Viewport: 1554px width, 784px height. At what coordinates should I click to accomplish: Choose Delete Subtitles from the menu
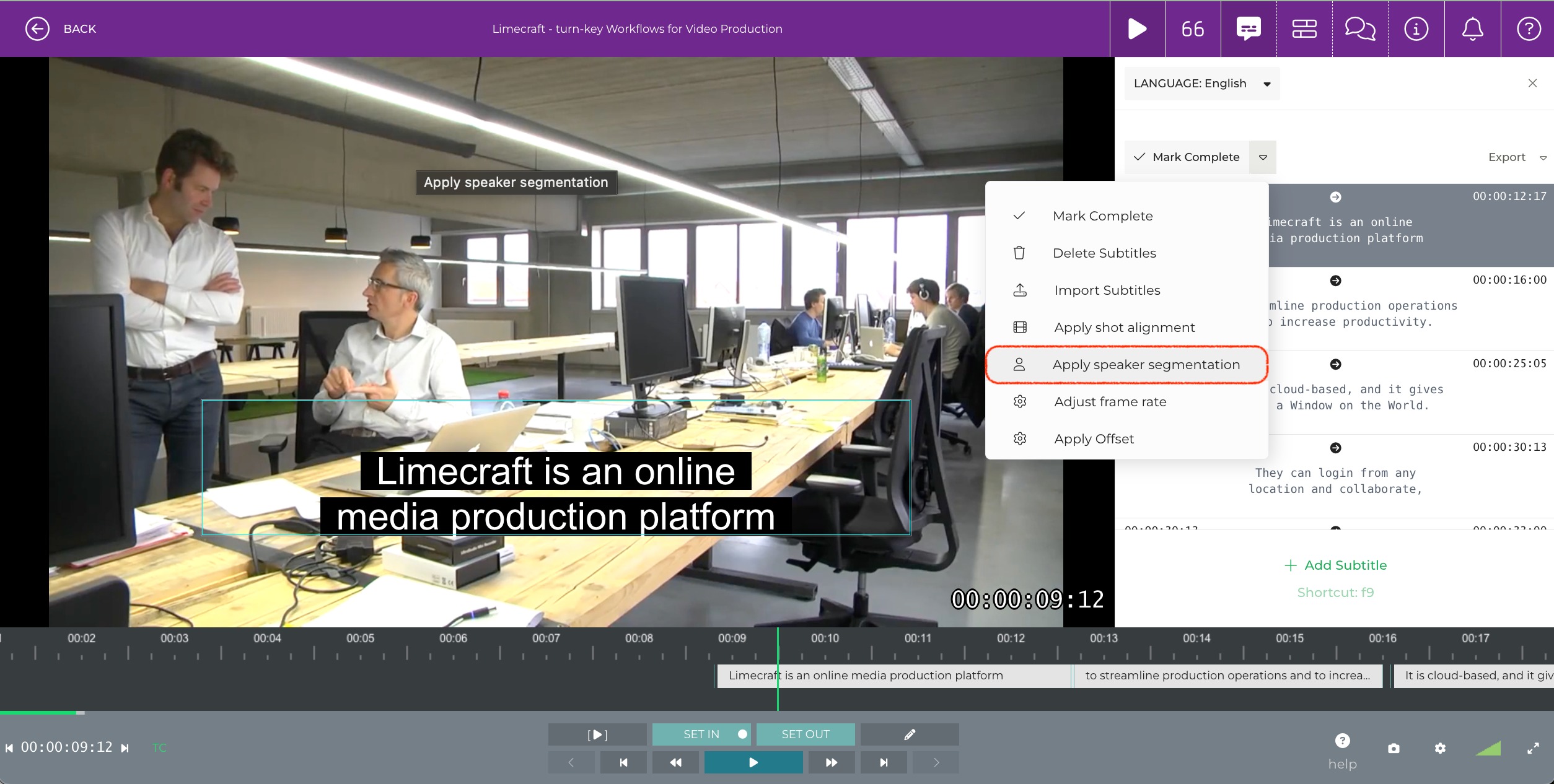[1104, 253]
